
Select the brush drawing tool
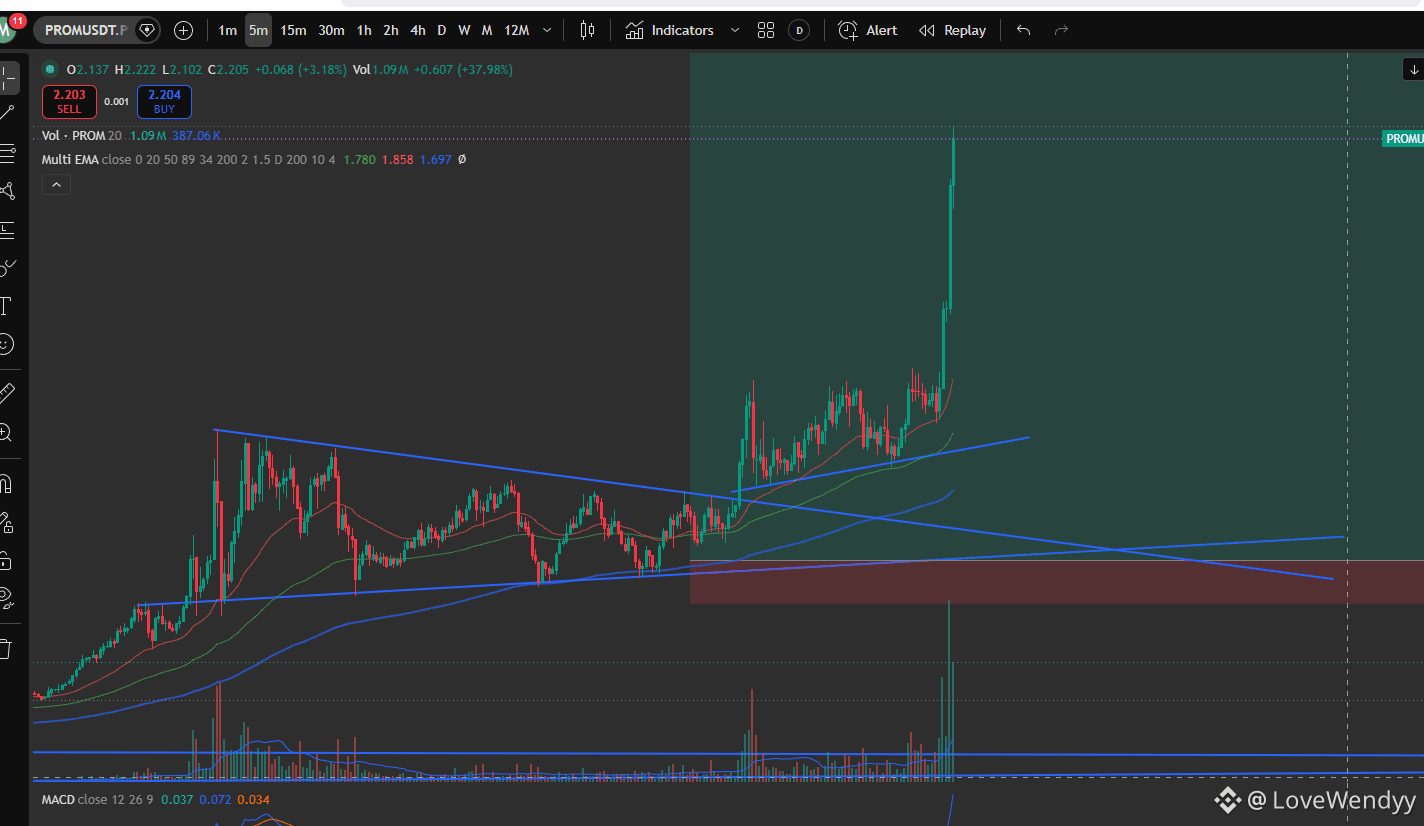pos(6,267)
